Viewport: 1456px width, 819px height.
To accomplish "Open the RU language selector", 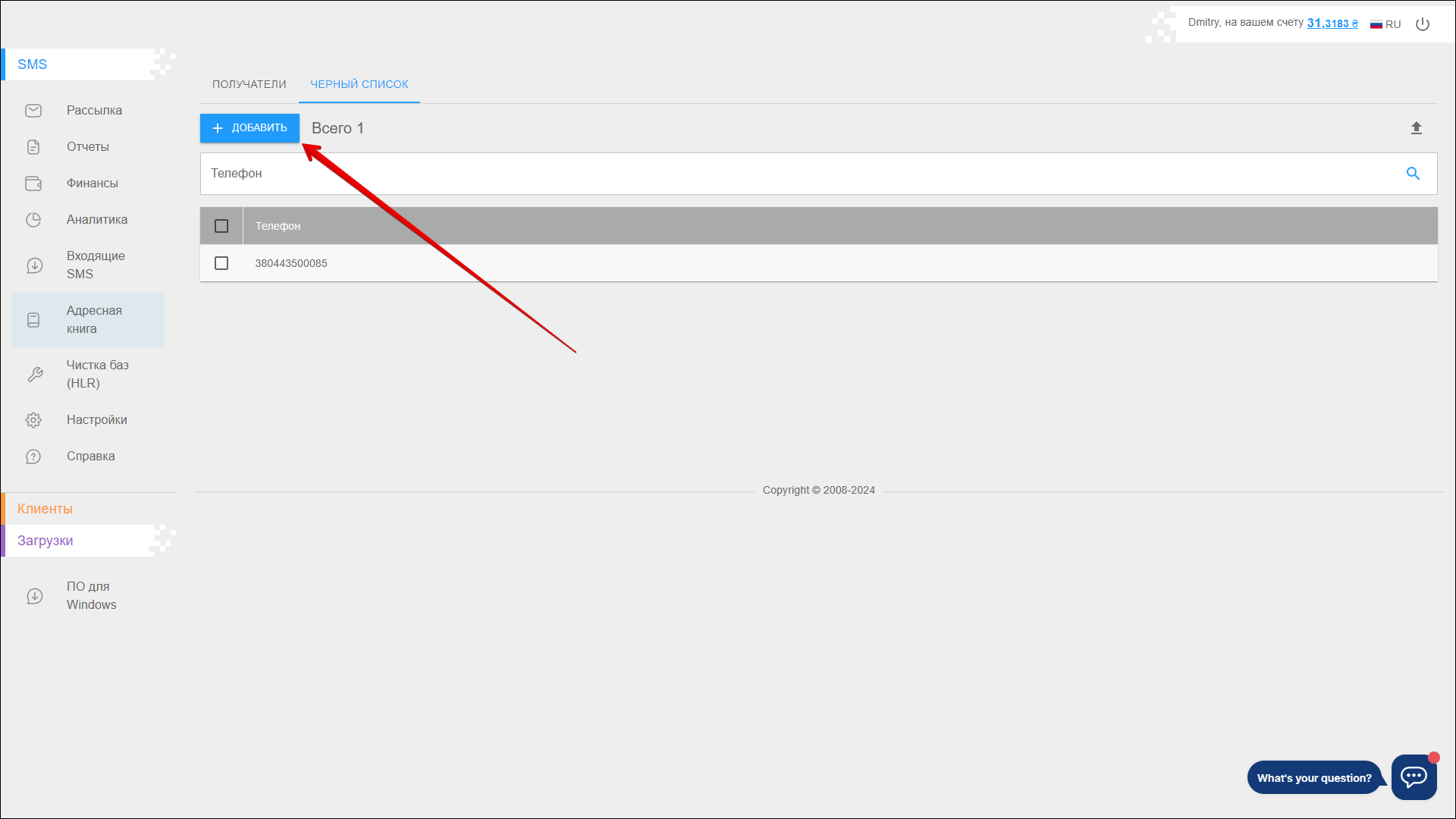I will pyautogui.click(x=1385, y=24).
